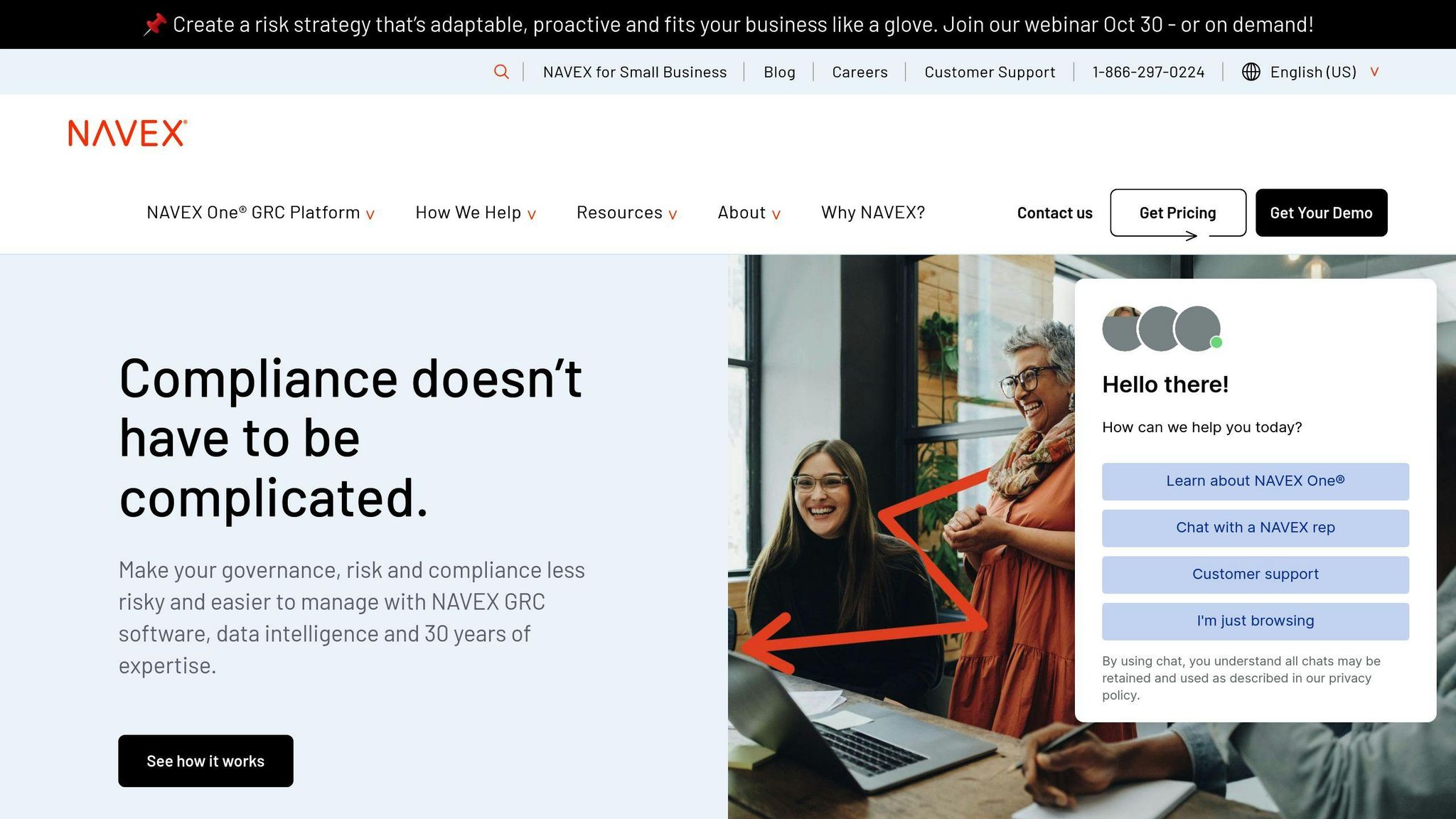Expand the NAVEX One GRC Platform menu

coord(253,212)
